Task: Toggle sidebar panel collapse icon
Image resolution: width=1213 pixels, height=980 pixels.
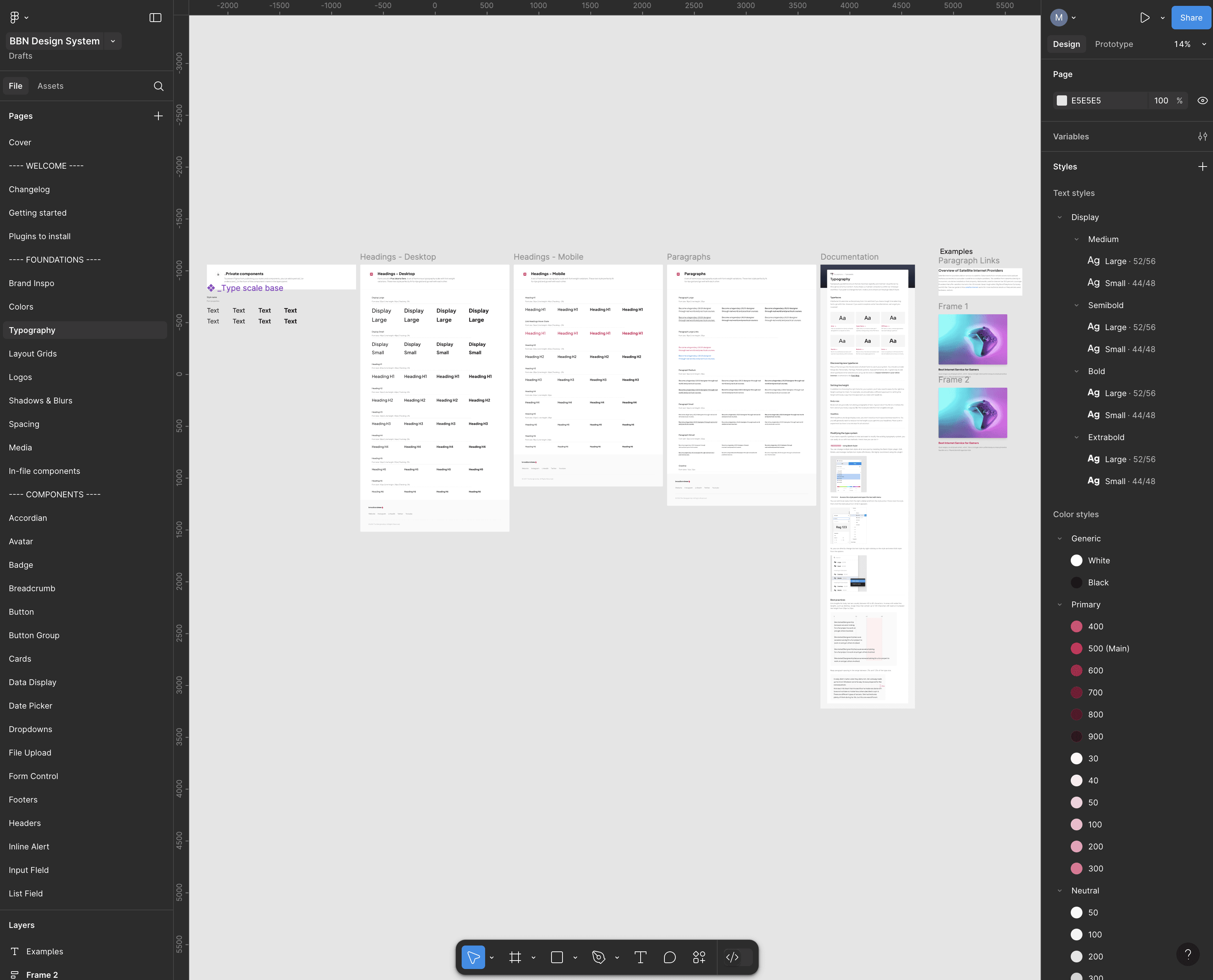Action: click(155, 18)
